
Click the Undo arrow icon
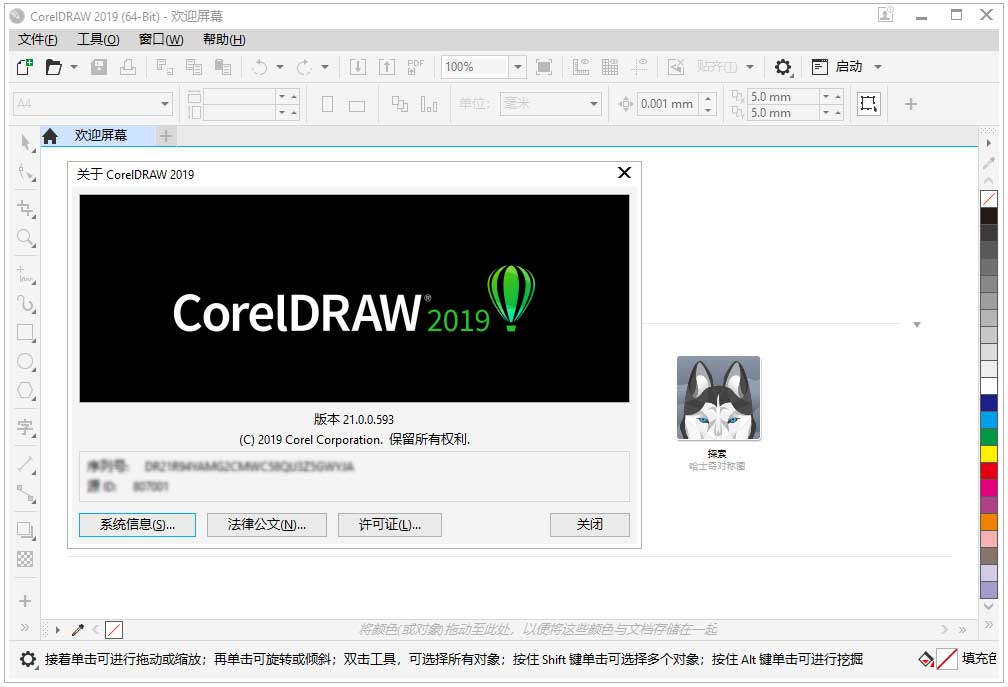click(x=260, y=67)
